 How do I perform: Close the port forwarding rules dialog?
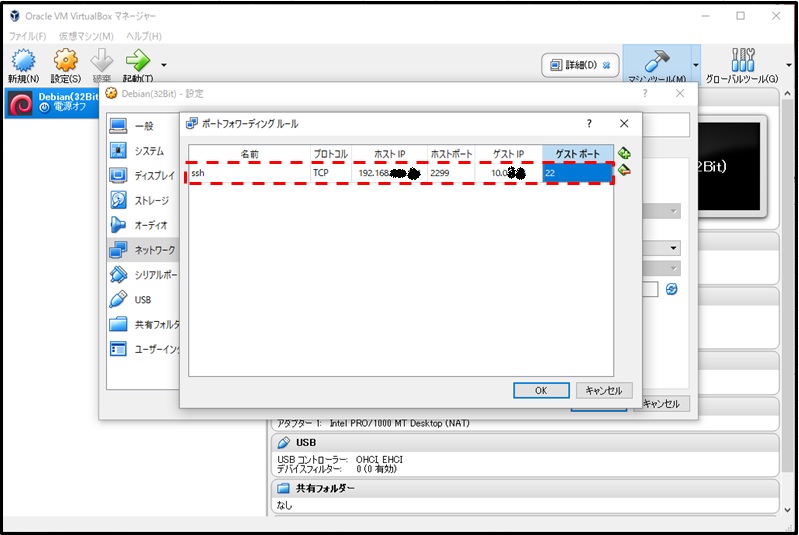pos(624,123)
